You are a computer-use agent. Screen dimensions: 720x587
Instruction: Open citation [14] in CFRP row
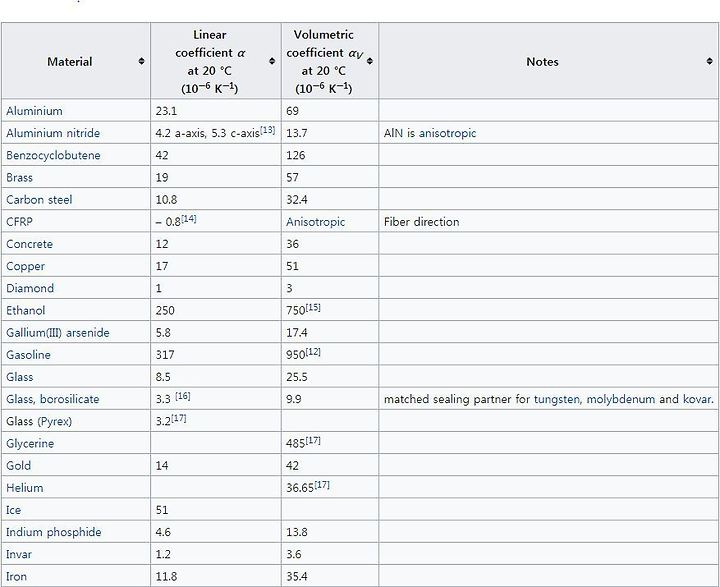pos(189,218)
